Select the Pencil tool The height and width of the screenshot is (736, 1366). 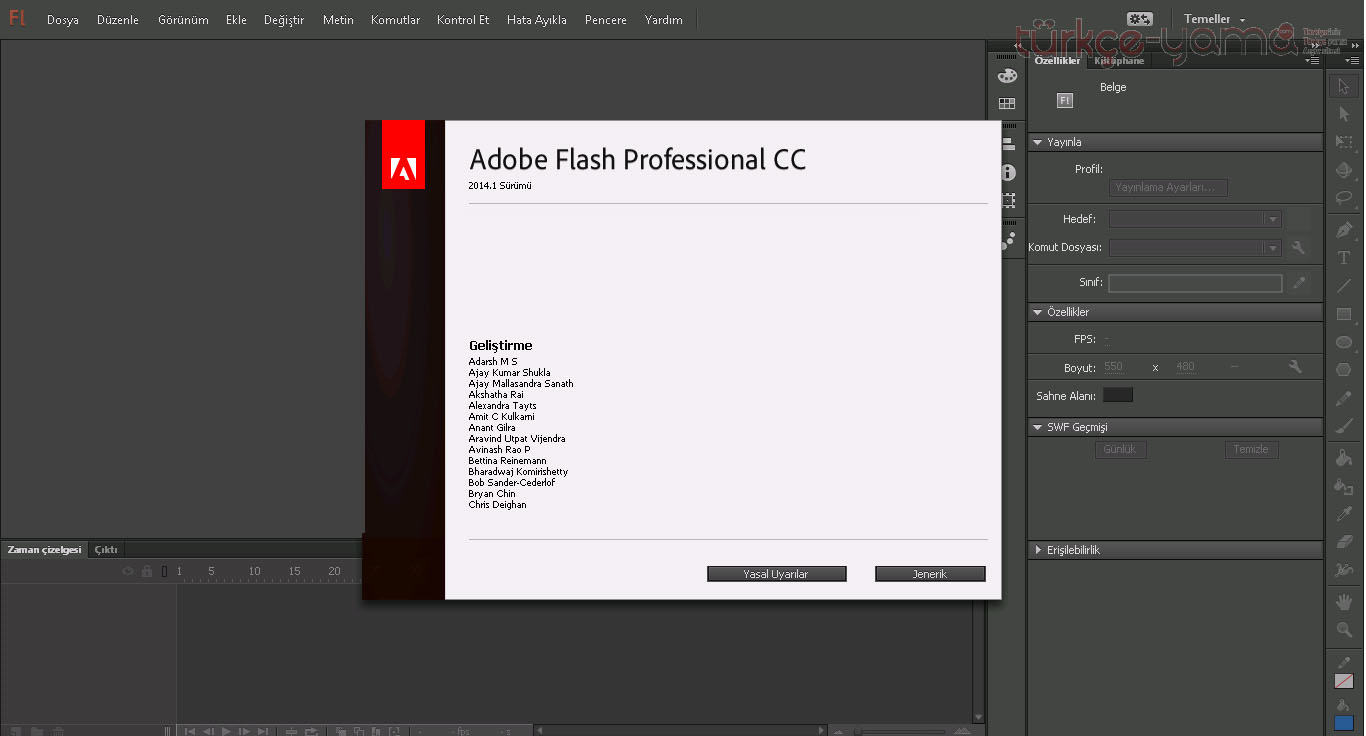click(x=1344, y=398)
